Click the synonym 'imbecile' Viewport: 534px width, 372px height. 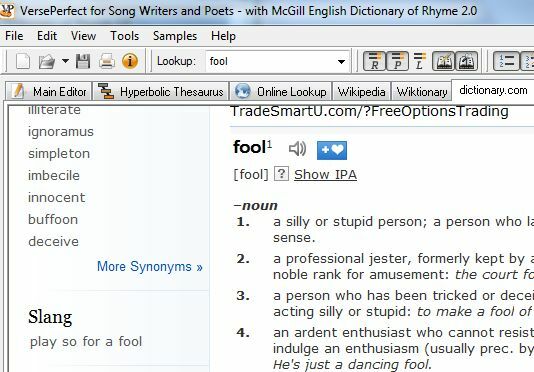click(x=54, y=175)
